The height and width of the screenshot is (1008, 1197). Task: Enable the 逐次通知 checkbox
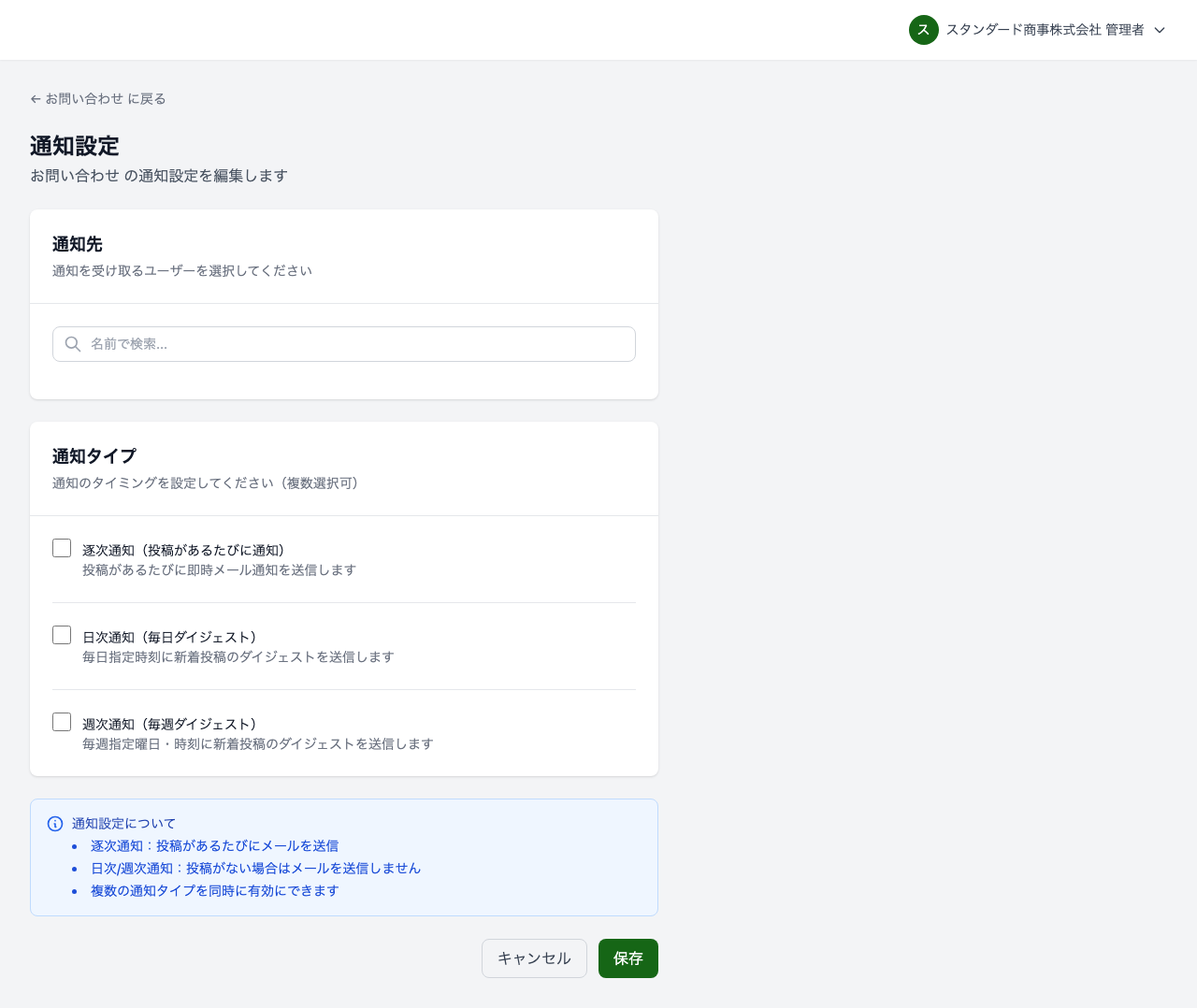62,548
